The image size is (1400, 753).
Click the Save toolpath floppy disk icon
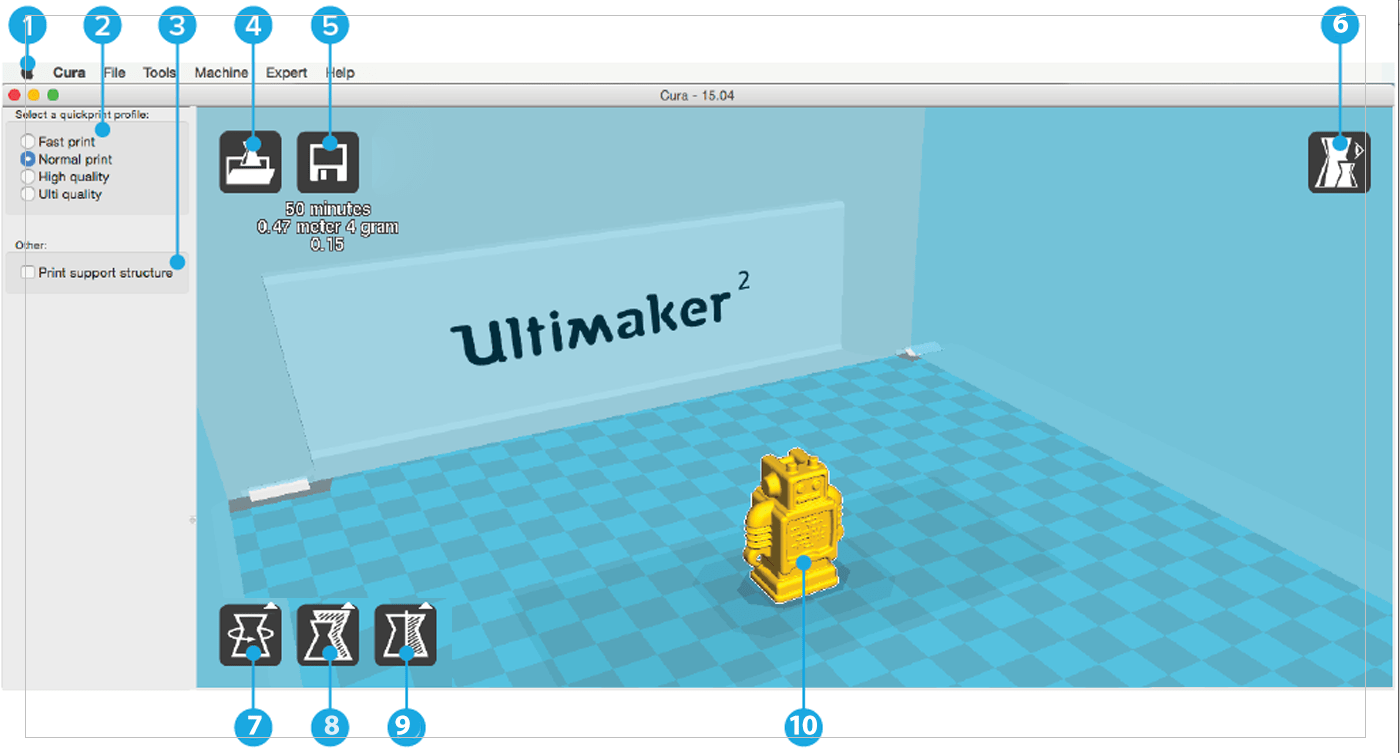coord(328,162)
